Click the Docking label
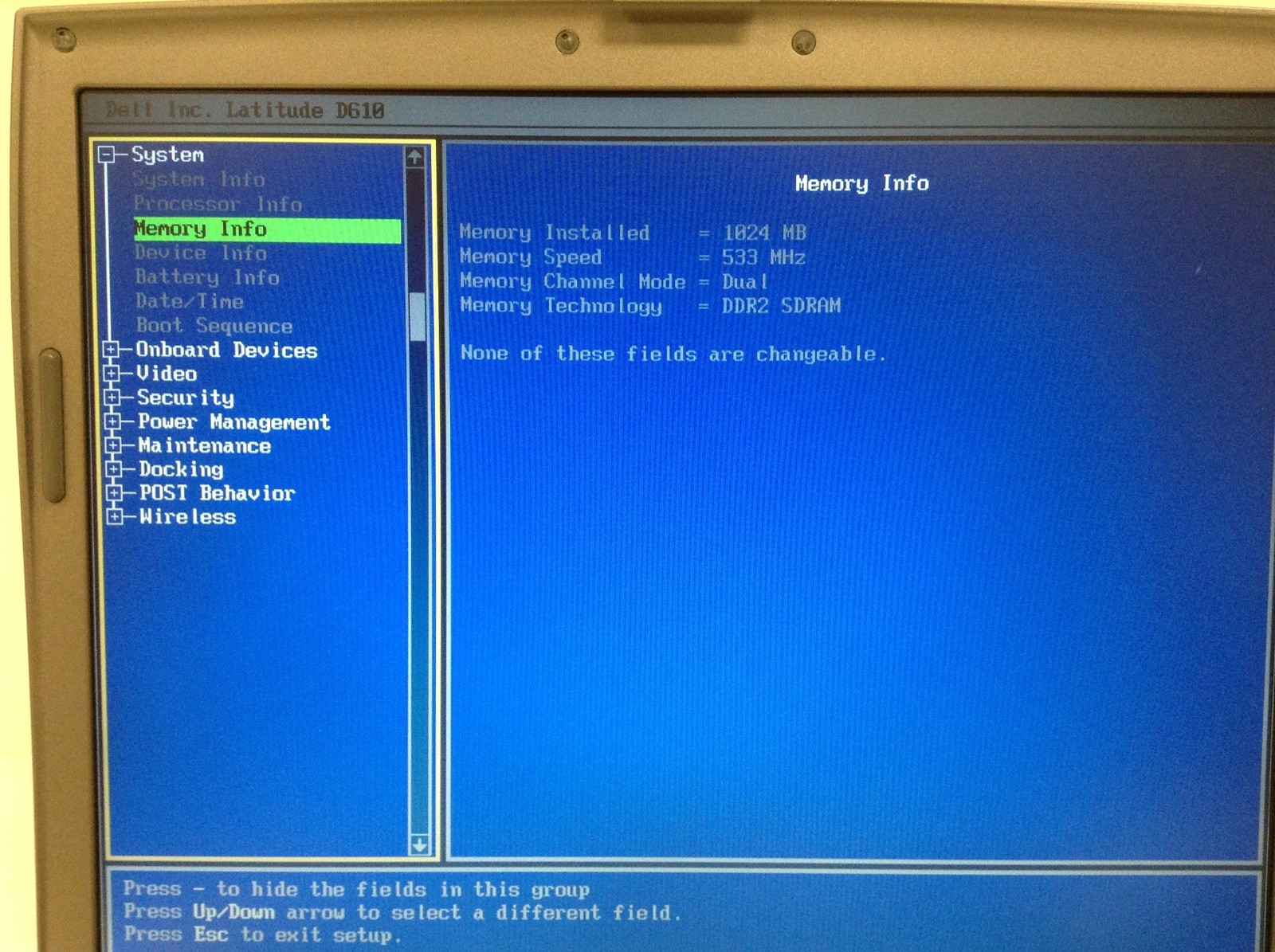 coord(181,470)
